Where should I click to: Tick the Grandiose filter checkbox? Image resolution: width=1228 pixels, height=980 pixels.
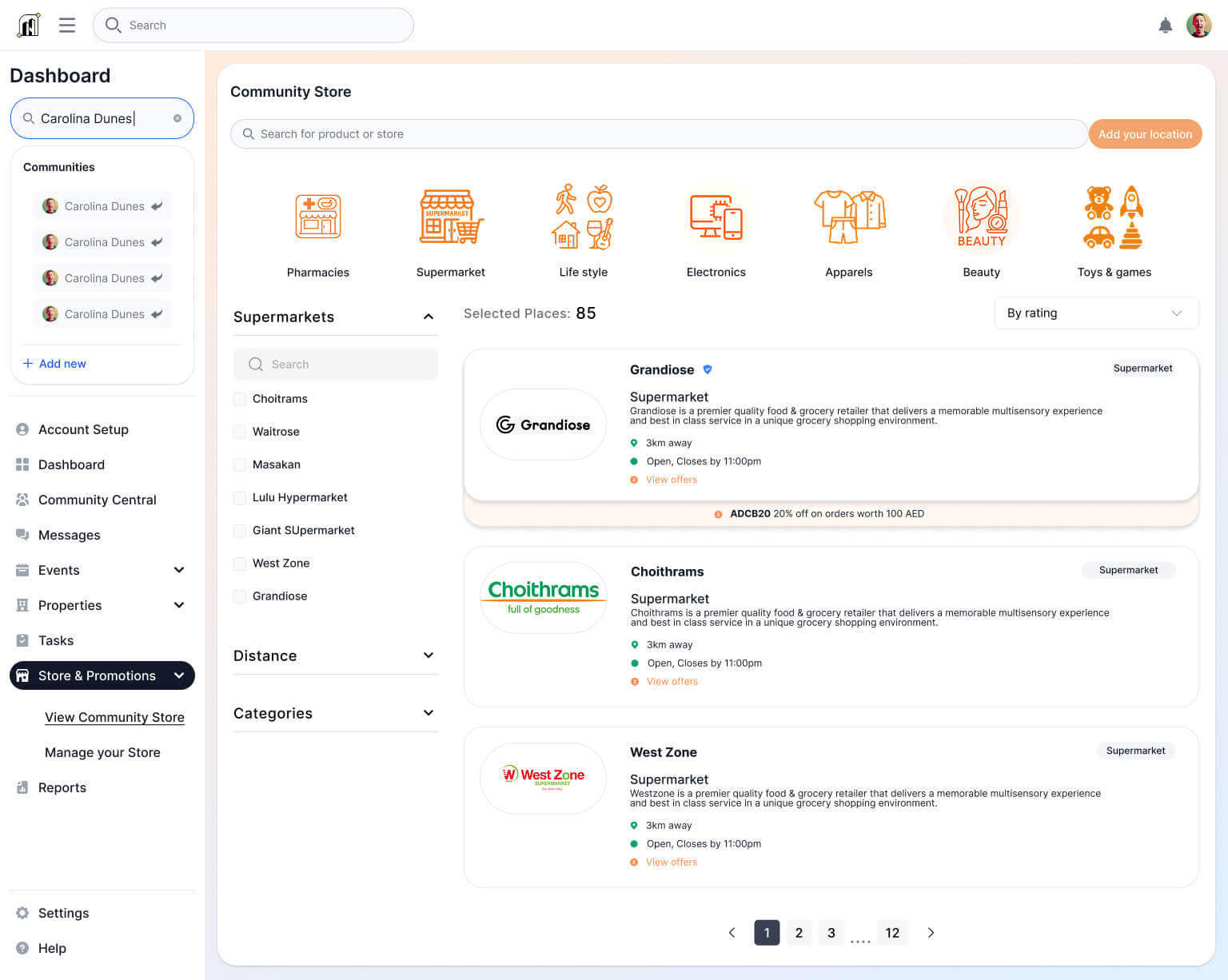[240, 596]
